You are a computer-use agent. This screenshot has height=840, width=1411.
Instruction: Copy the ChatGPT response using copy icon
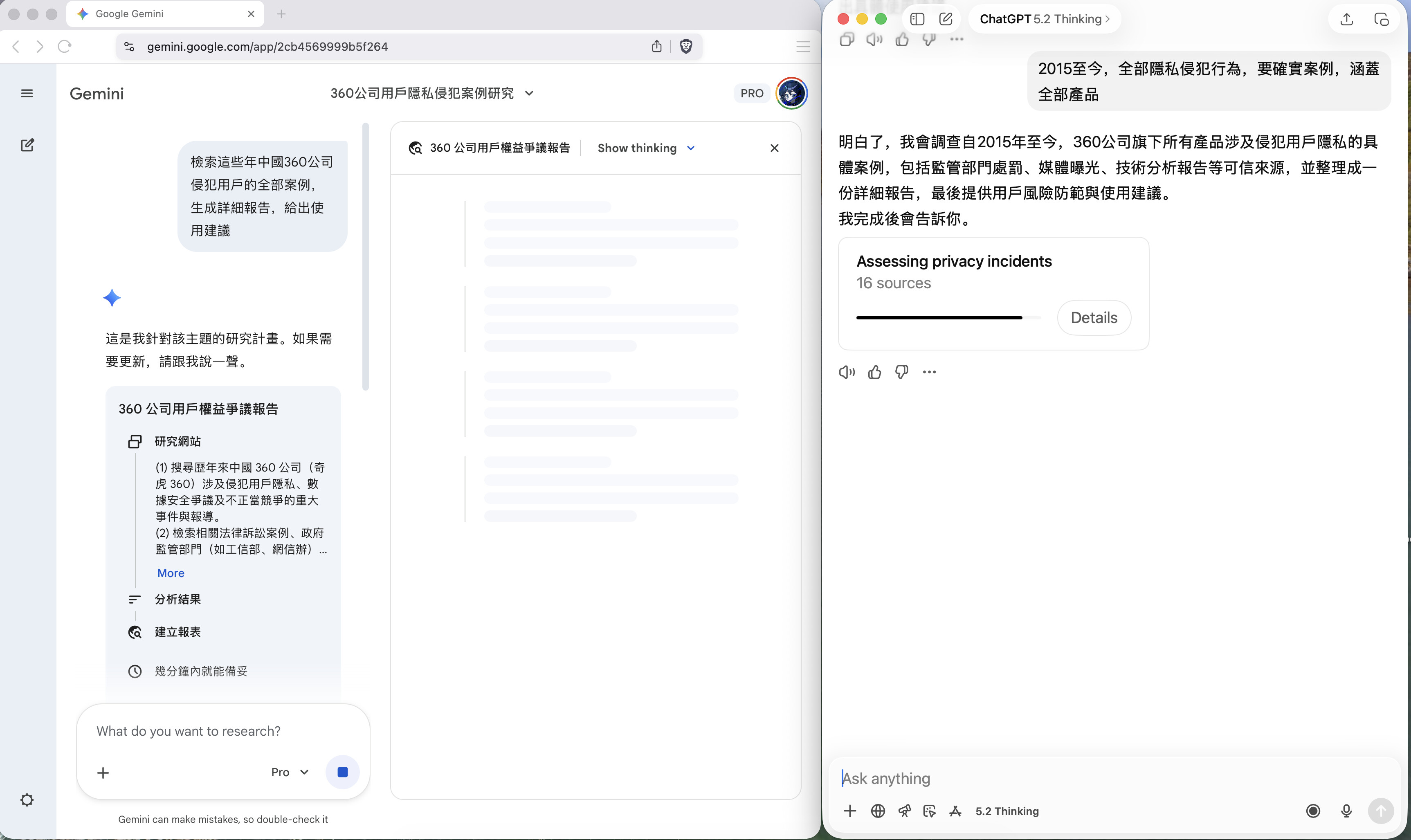click(847, 39)
